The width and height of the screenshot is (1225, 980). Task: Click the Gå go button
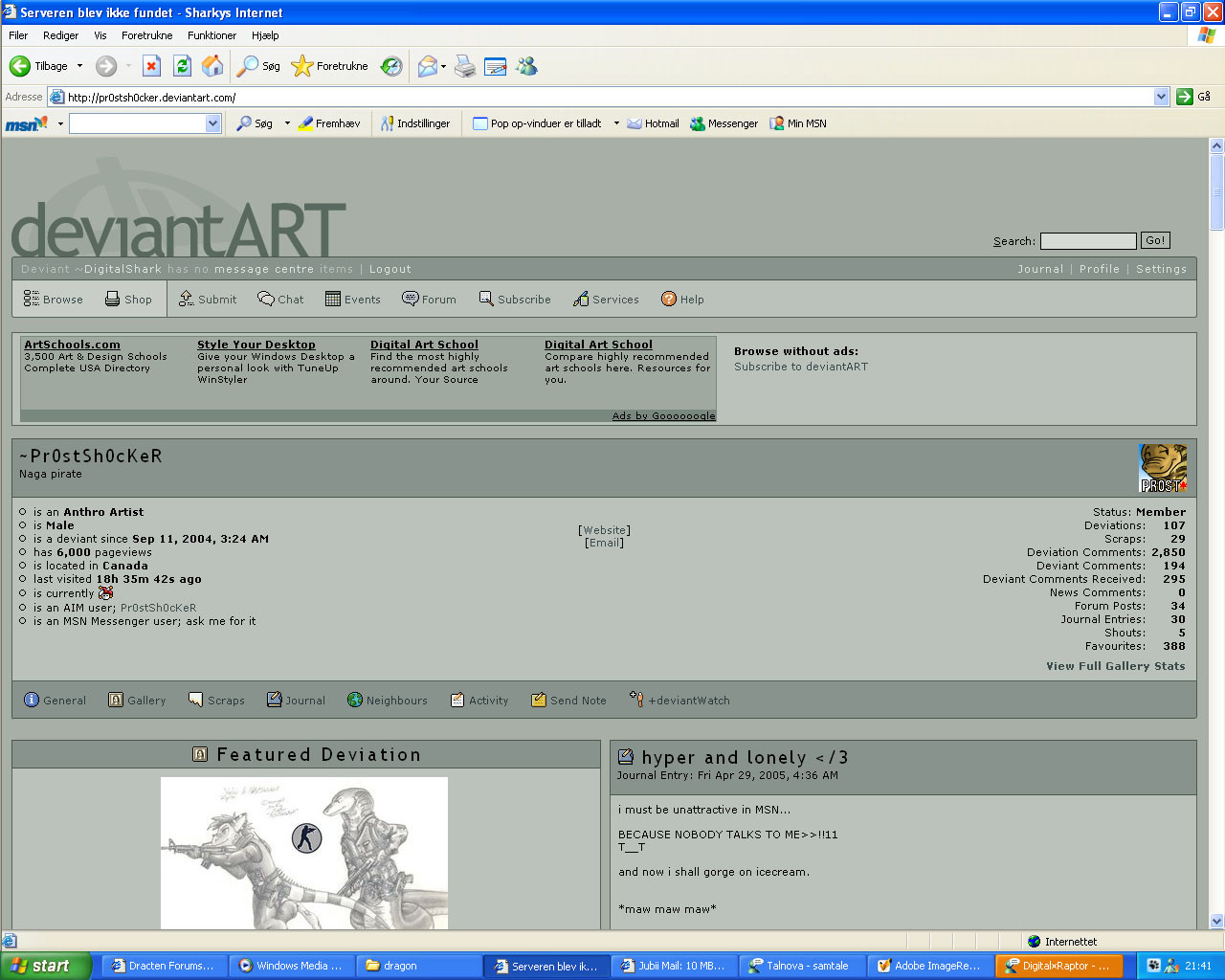[1193, 97]
